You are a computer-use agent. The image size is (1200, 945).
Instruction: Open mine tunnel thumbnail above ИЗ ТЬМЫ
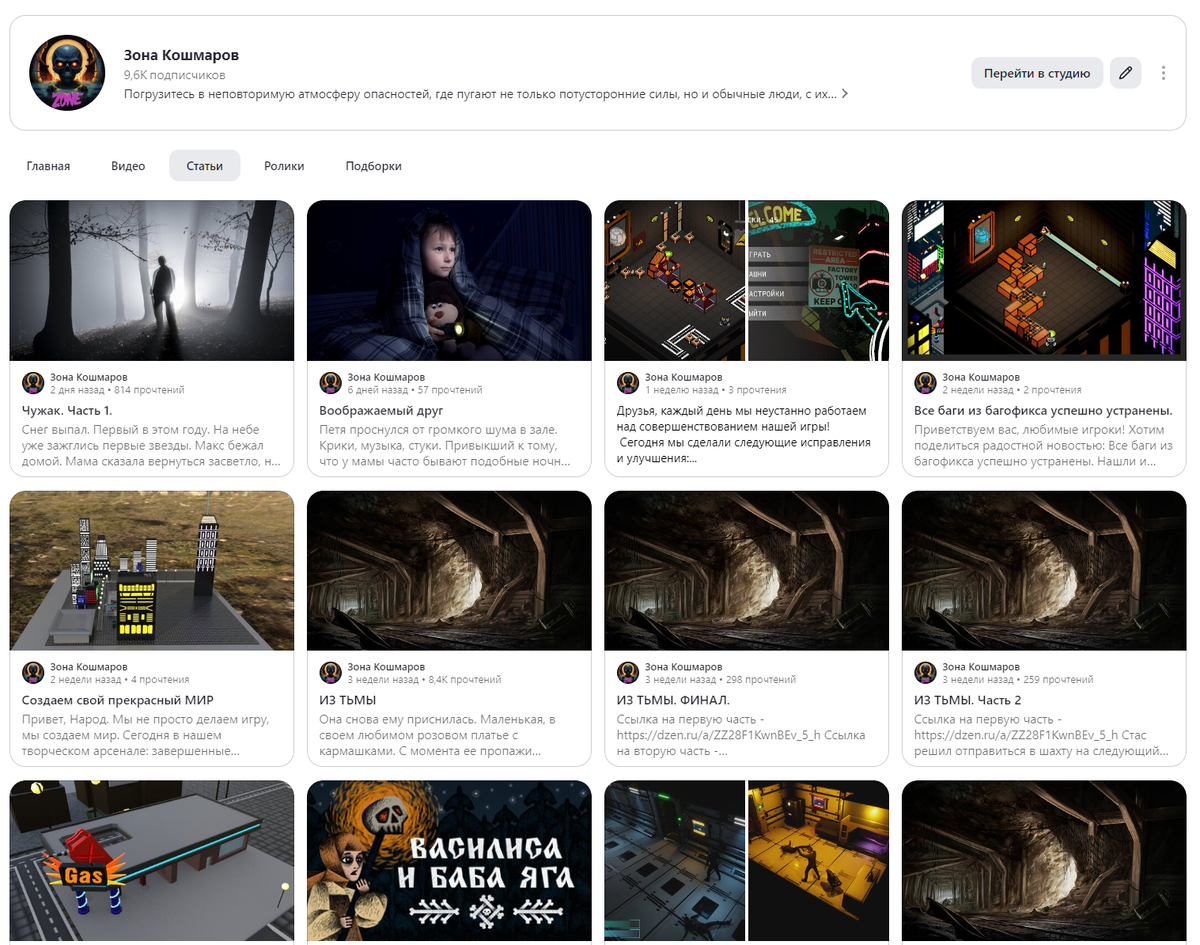point(449,571)
